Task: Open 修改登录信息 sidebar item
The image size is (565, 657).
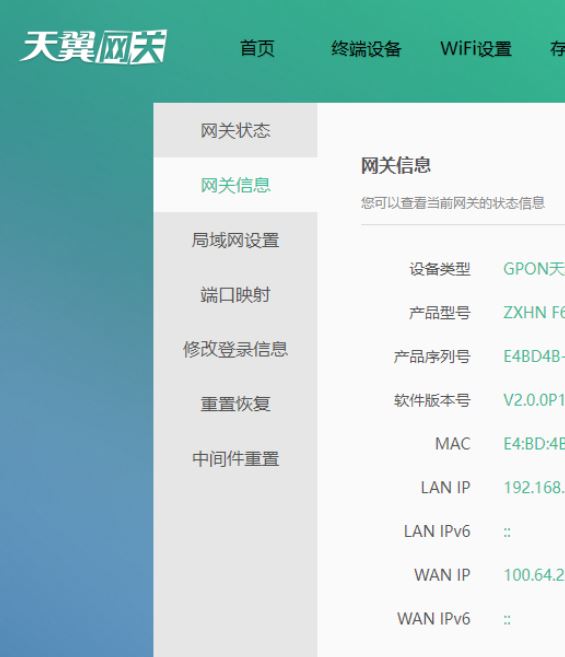Action: pos(236,349)
